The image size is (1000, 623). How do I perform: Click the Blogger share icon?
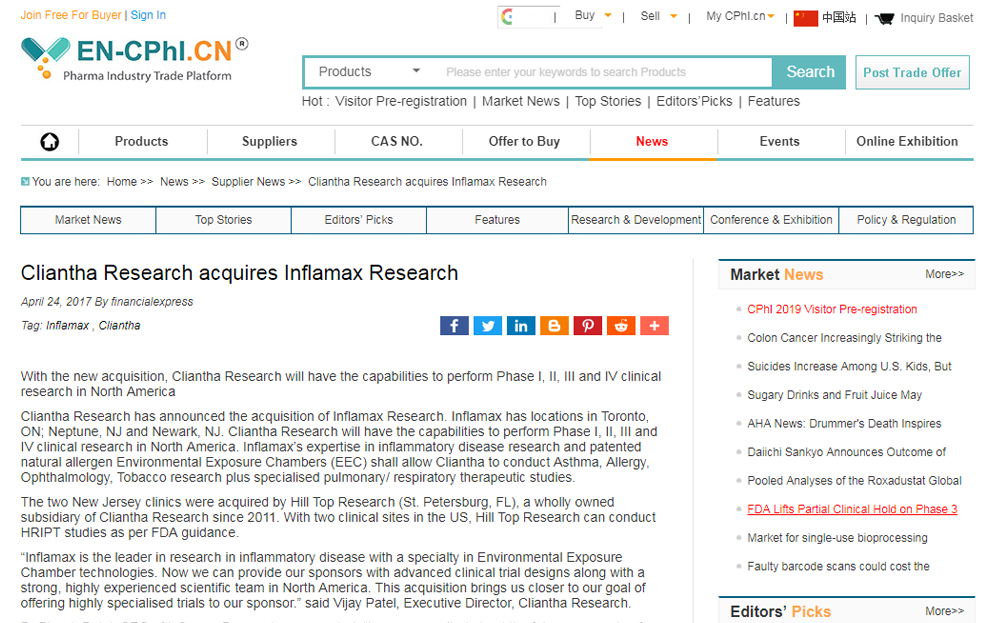pyautogui.click(x=554, y=326)
